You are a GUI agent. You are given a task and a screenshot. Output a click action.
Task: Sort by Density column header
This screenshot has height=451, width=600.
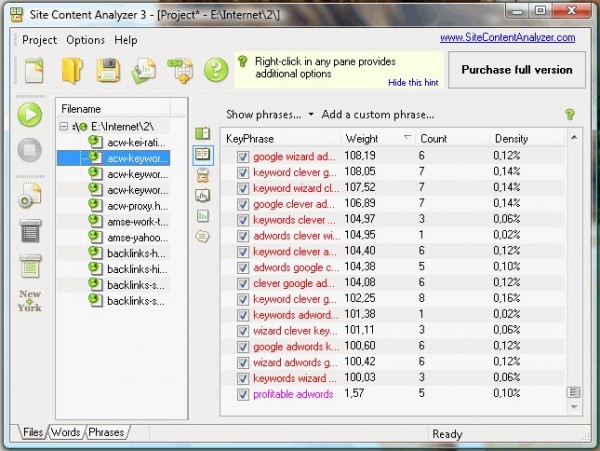[x=527, y=138]
